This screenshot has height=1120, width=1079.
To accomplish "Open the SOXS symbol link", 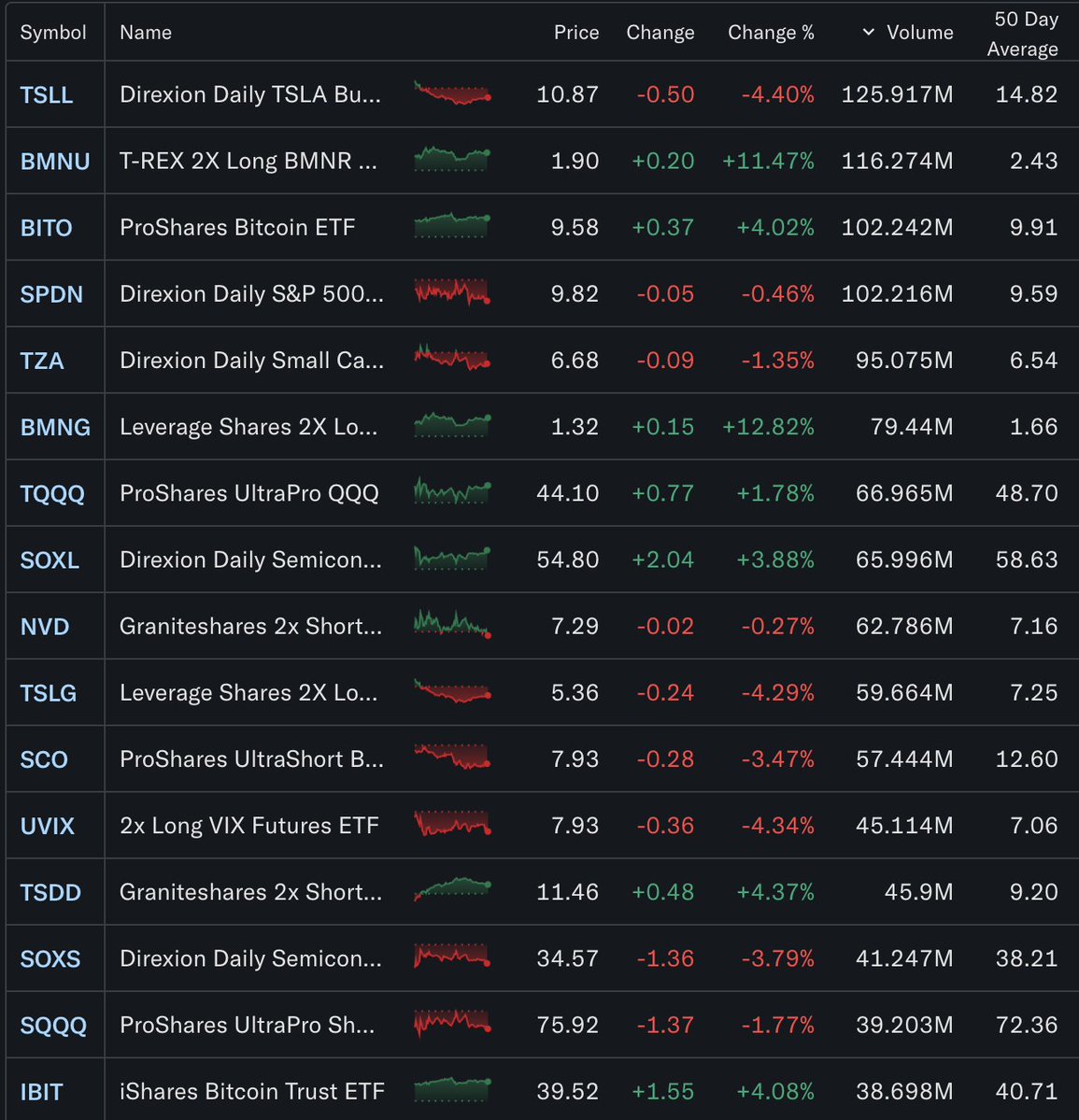I will click(x=50, y=958).
